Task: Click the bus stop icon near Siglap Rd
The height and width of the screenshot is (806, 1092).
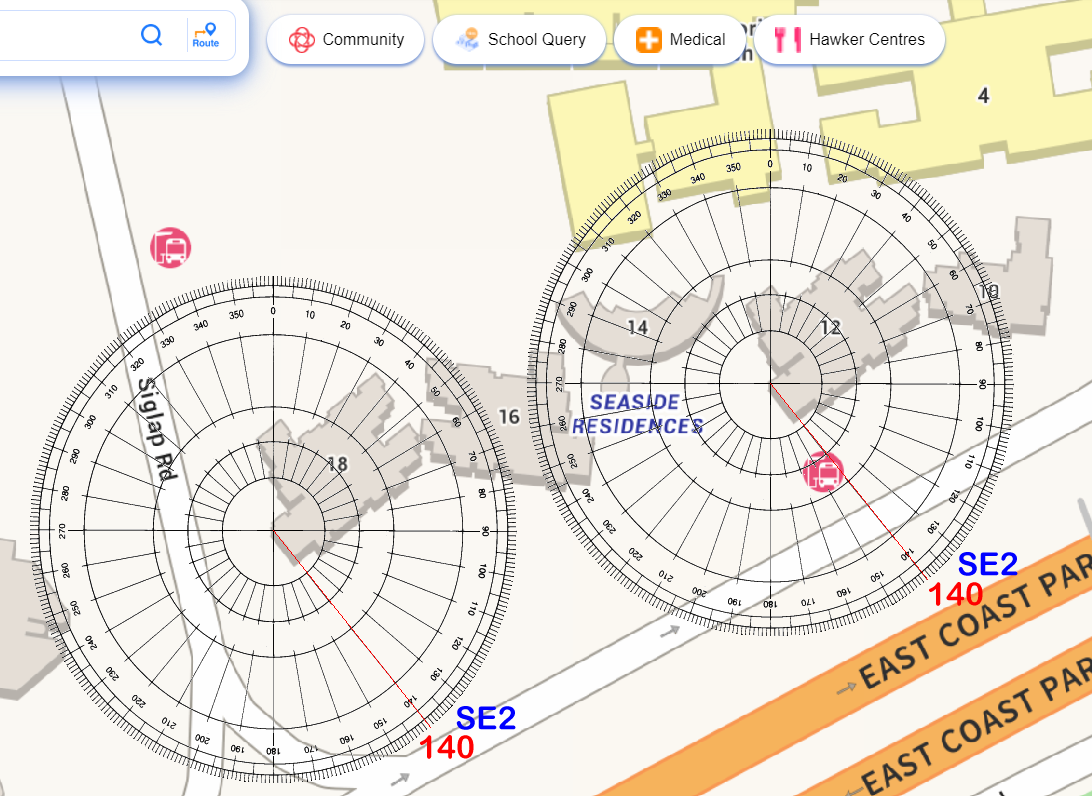Action: pos(171,248)
